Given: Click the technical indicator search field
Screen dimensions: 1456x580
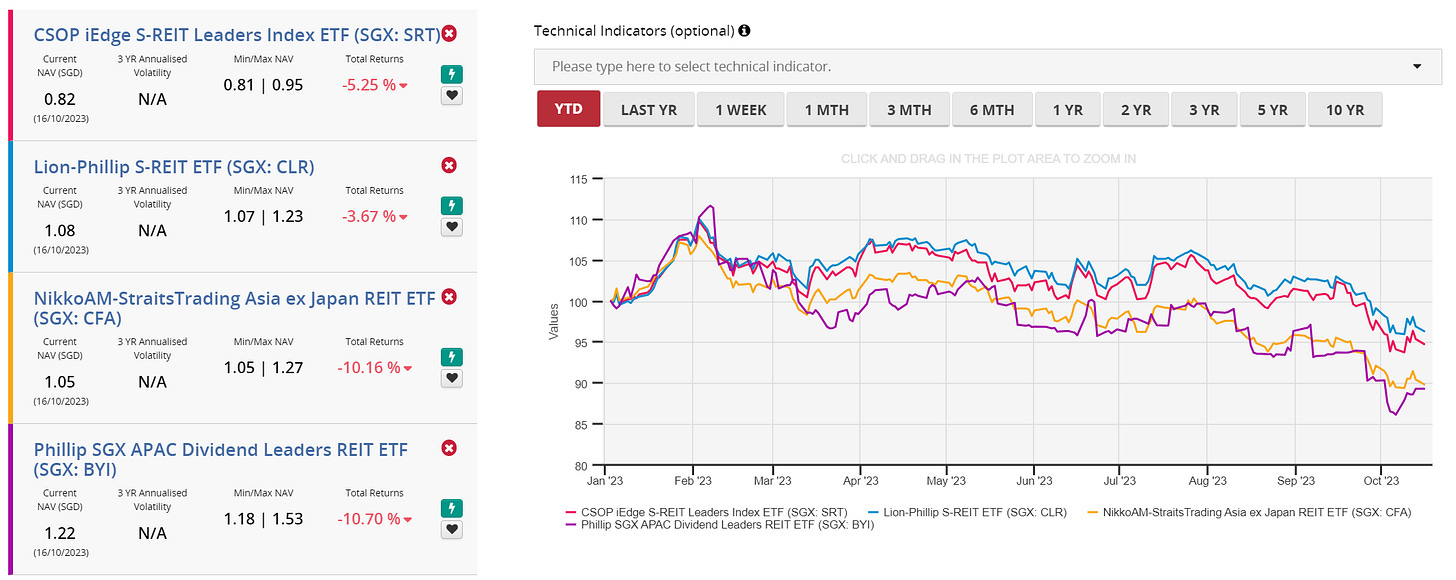Looking at the screenshot, I should tap(988, 67).
